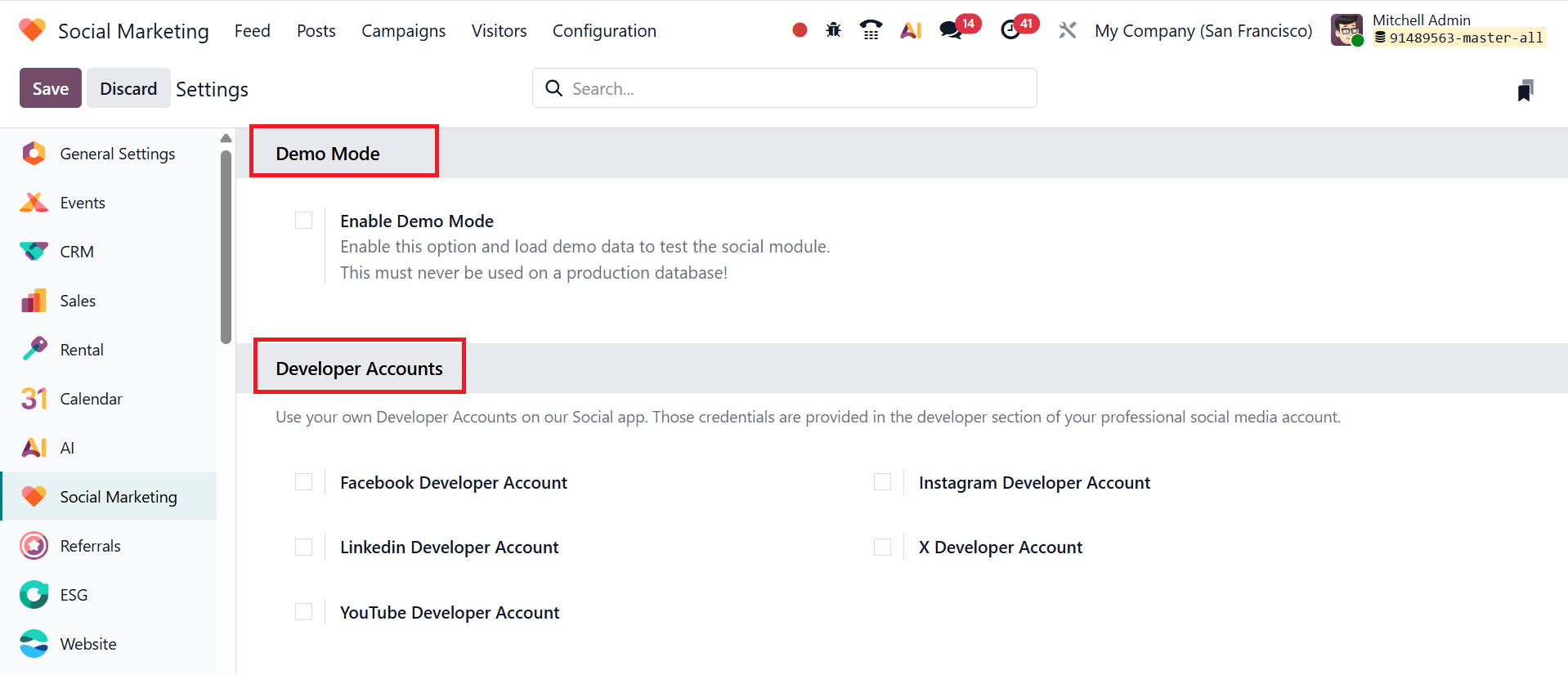Open activities clock with 41 badge
The height and width of the screenshot is (675, 1568).
(1010, 30)
